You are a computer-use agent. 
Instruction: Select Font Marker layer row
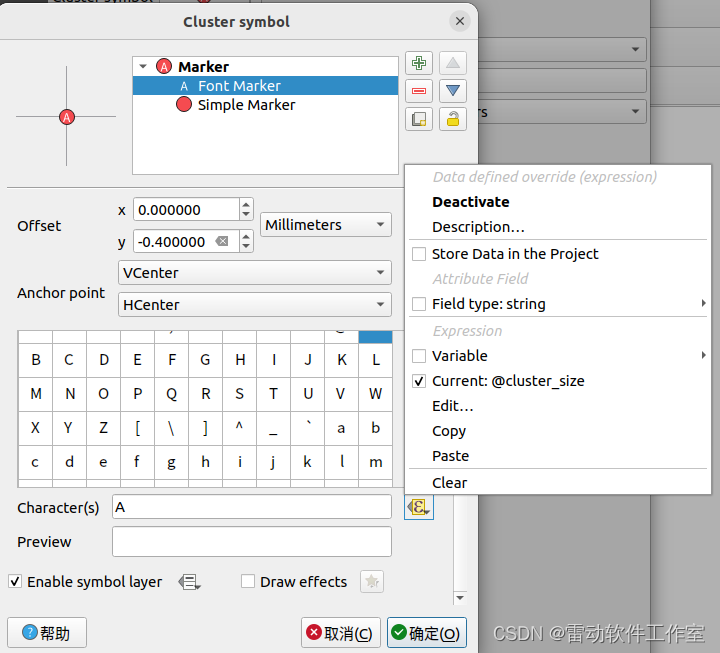point(265,86)
